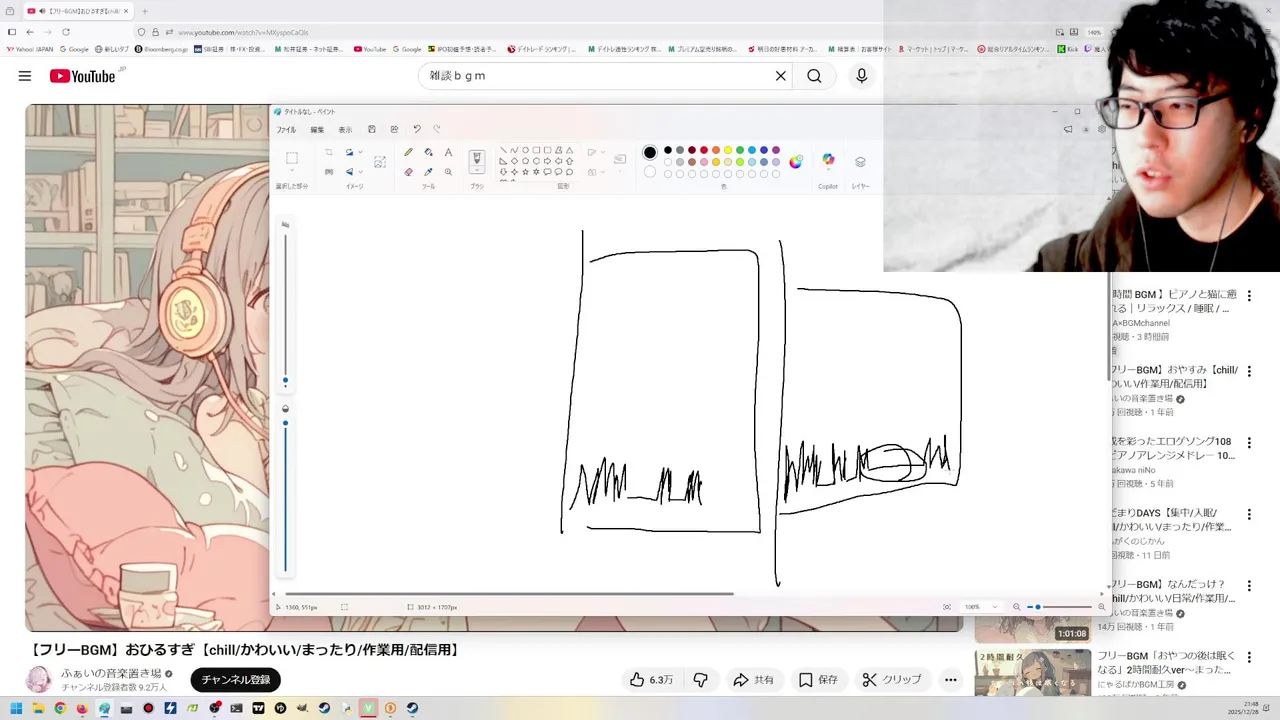Open the Bloomberg.co.jp bookmark
Screen dimensions: 1280x720
point(161,49)
